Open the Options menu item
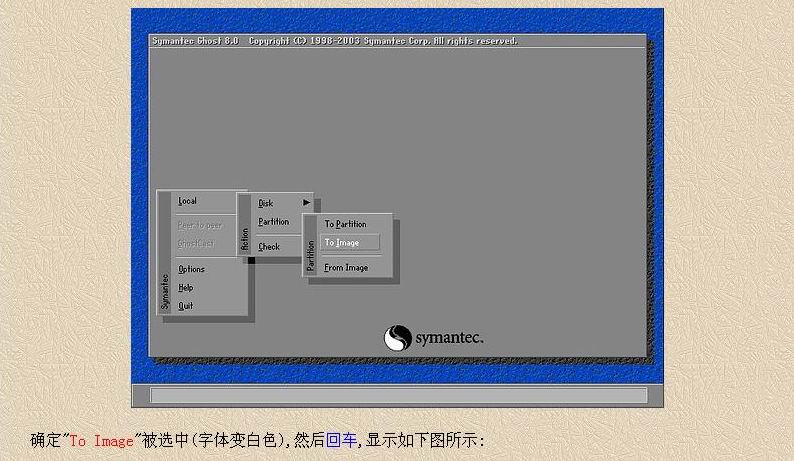 [191, 270]
